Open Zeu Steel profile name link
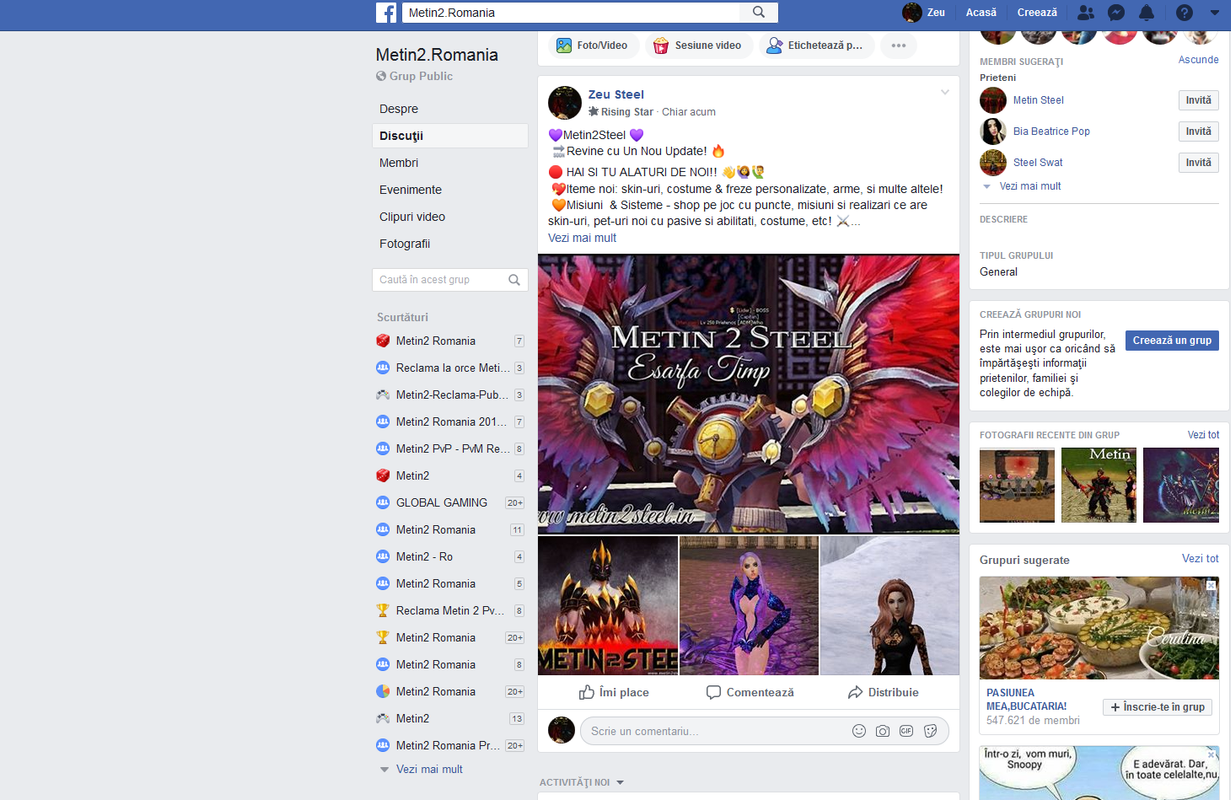Screen dimensions: 1231x800 click(615, 95)
